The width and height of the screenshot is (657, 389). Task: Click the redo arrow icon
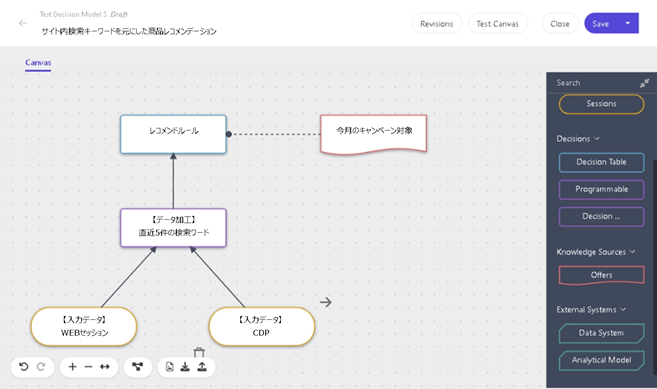point(41,367)
